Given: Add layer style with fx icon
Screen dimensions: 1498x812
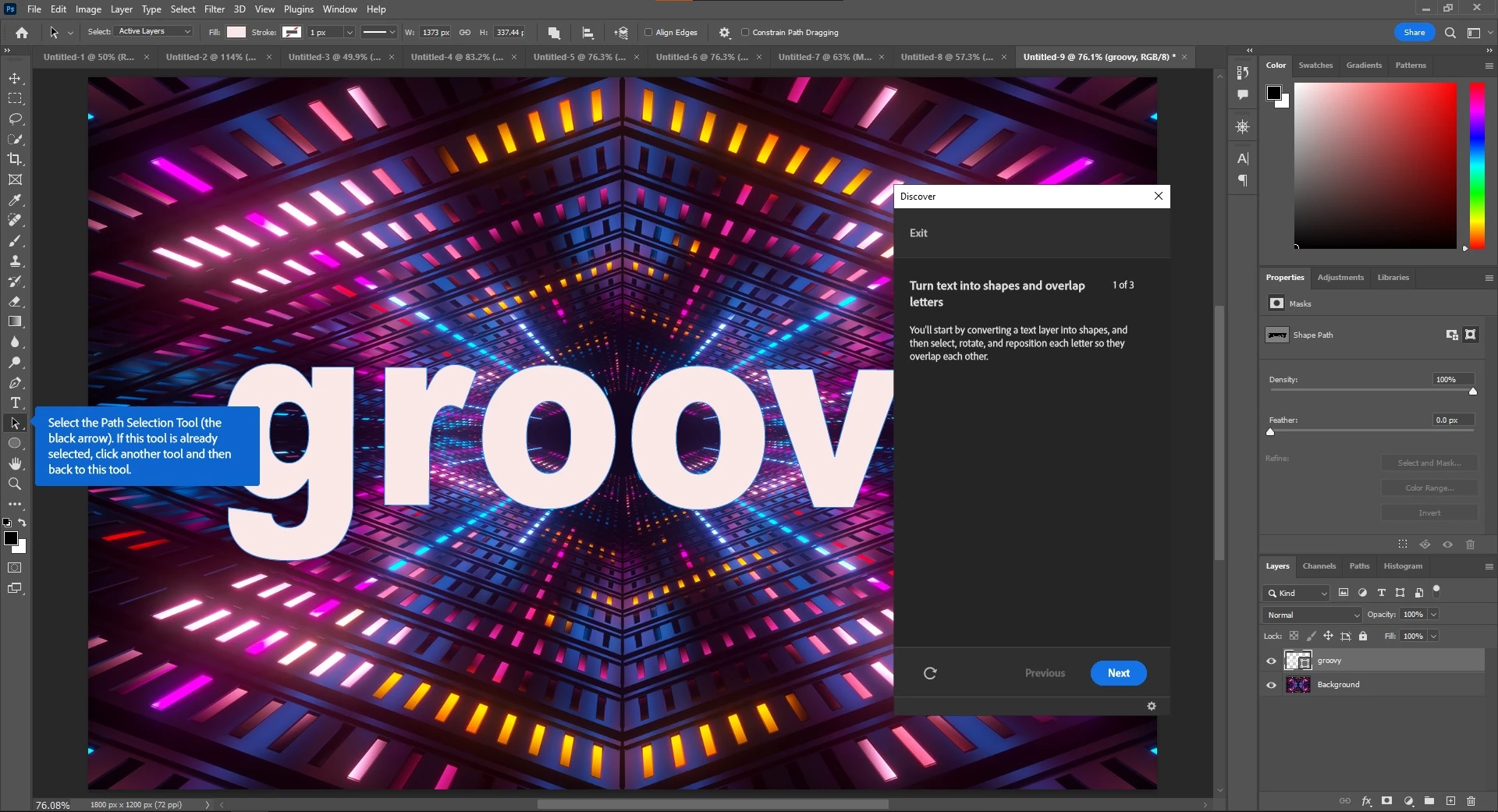Looking at the screenshot, I should tap(1366, 801).
